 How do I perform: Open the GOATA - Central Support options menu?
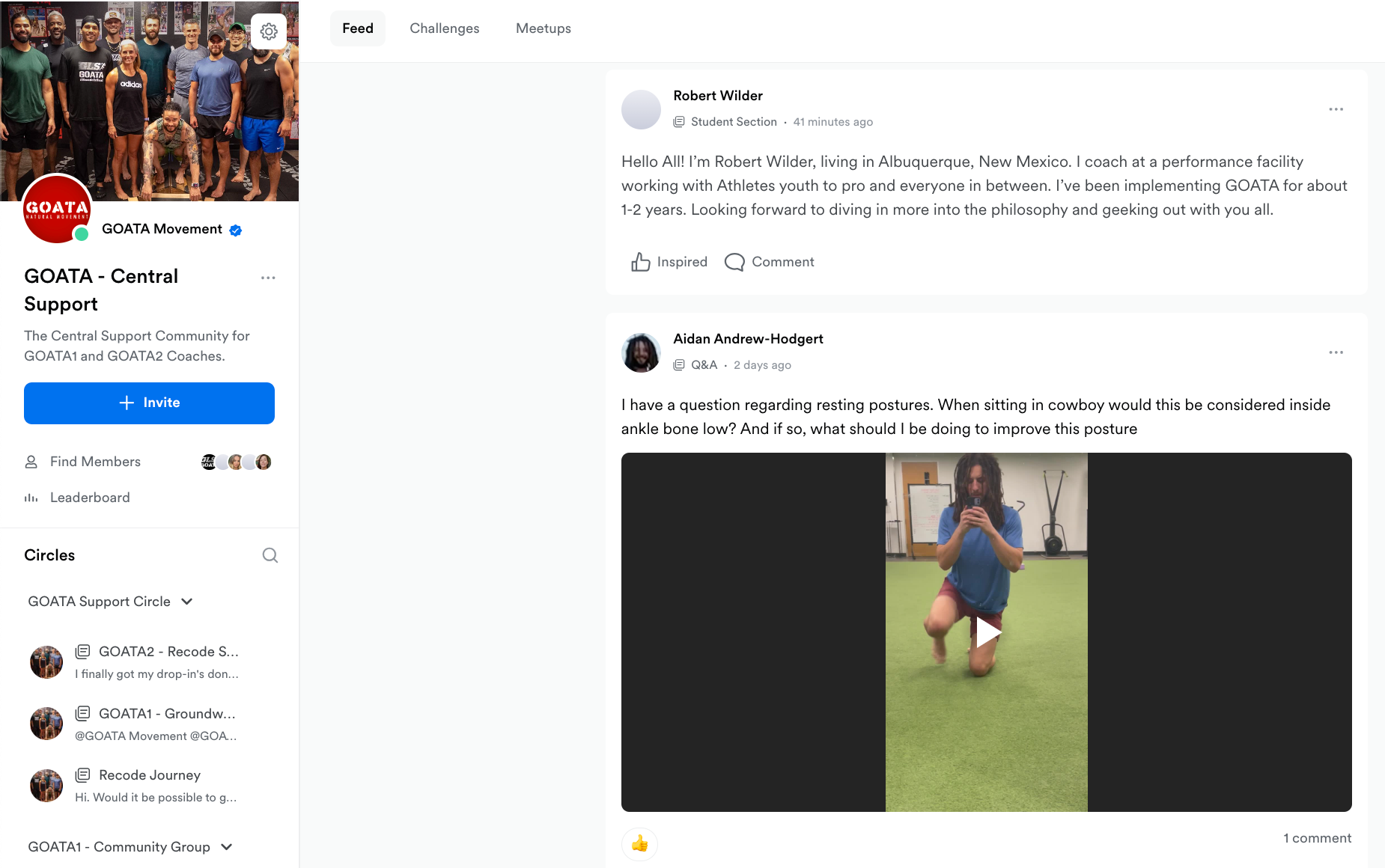[x=268, y=278]
